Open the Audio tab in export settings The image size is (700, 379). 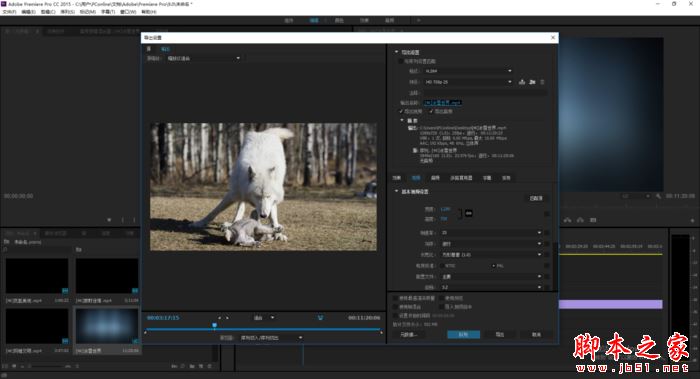click(435, 178)
